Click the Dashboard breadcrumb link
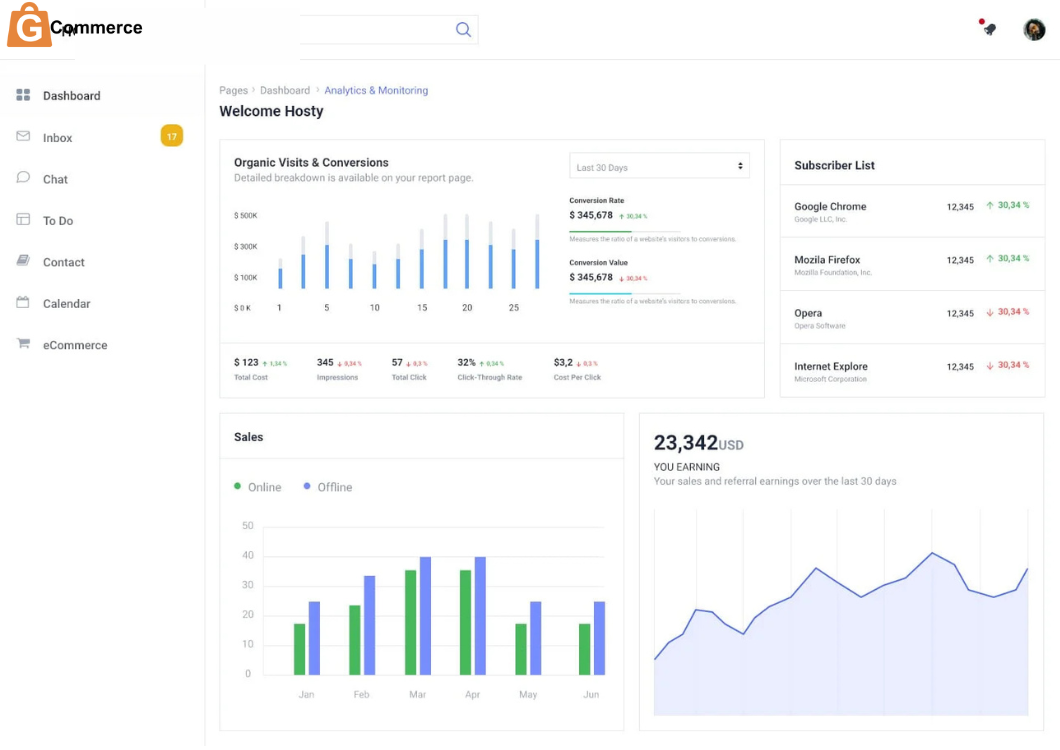 [x=285, y=90]
